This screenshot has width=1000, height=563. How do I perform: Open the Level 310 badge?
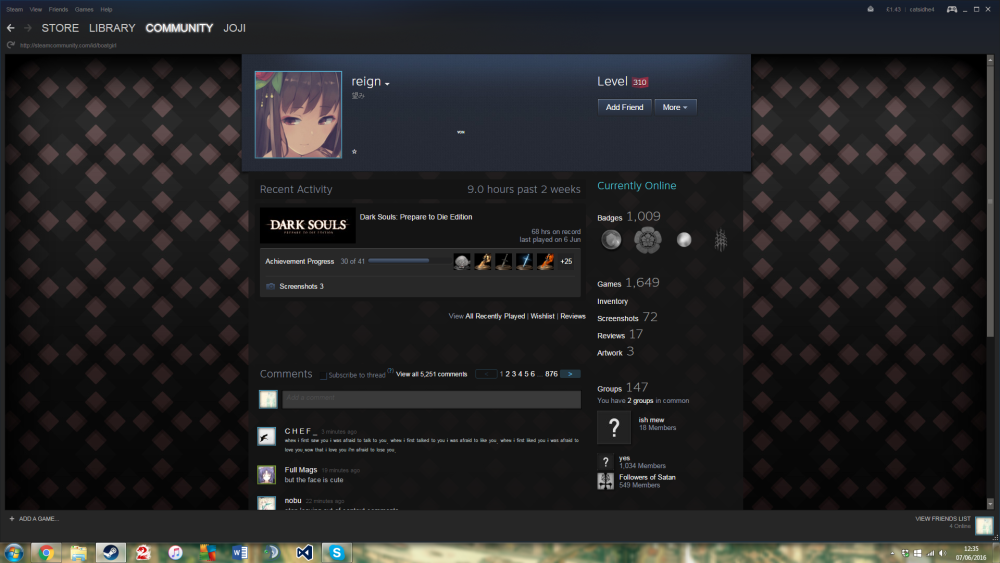pyautogui.click(x=640, y=82)
